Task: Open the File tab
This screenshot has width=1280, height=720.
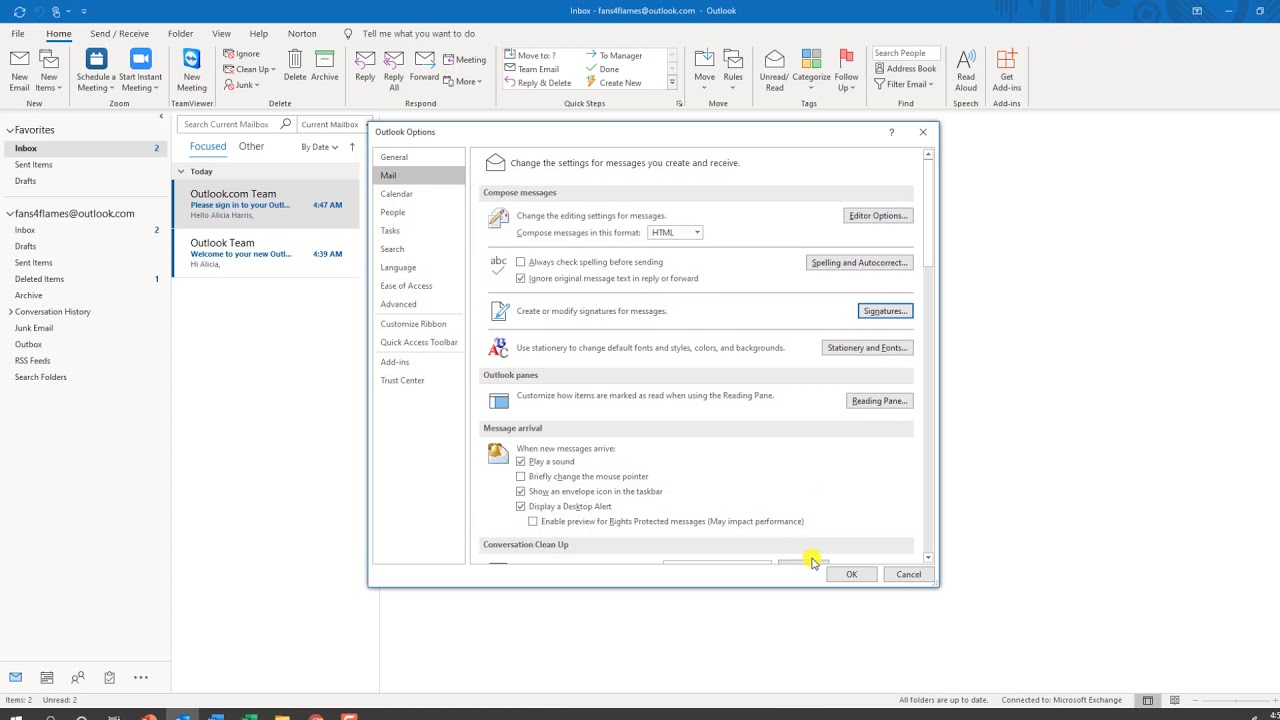Action: [18, 33]
